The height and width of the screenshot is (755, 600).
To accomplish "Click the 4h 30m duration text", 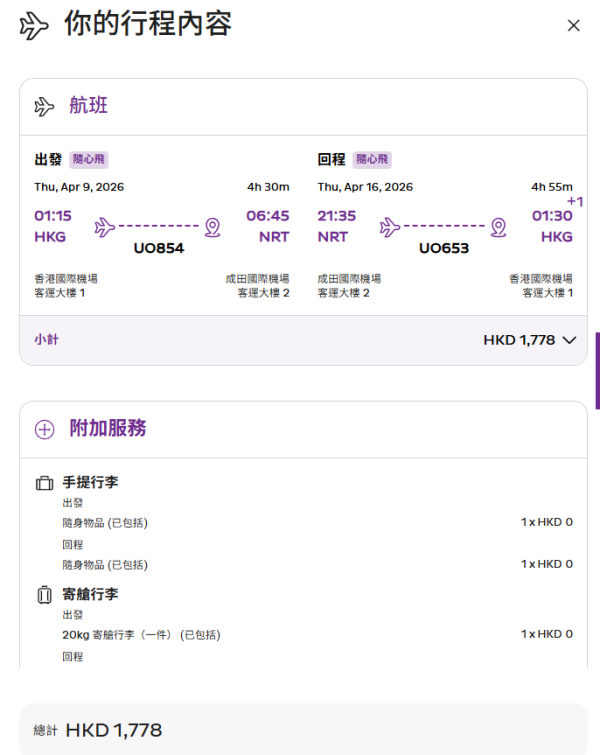I will 268,187.
